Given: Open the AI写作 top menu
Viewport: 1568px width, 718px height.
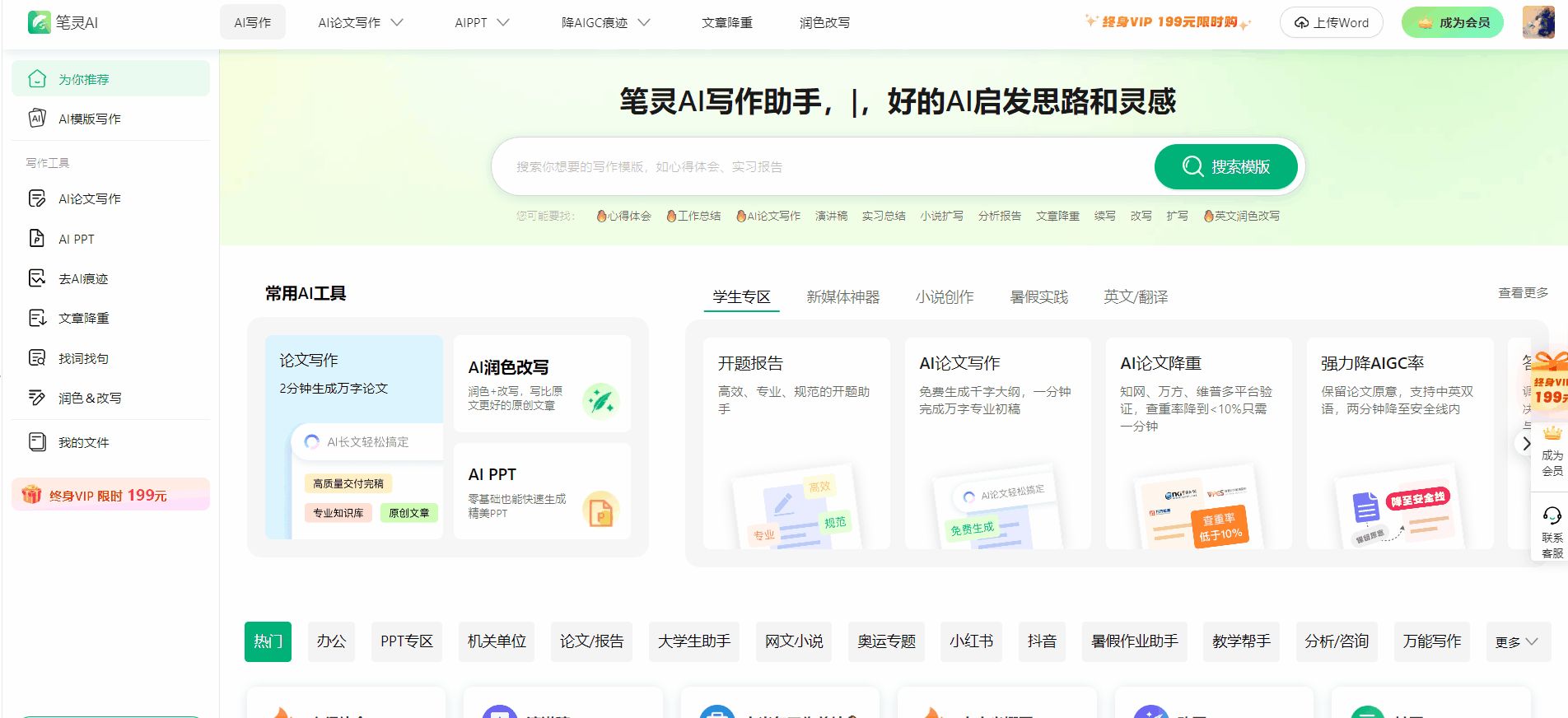Looking at the screenshot, I should pos(253,22).
